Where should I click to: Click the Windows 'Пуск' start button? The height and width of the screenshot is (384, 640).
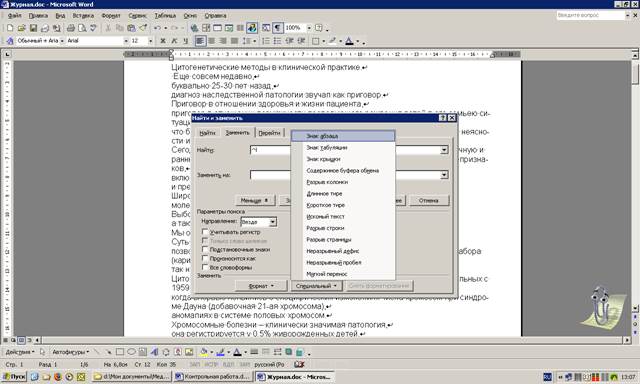(14, 377)
